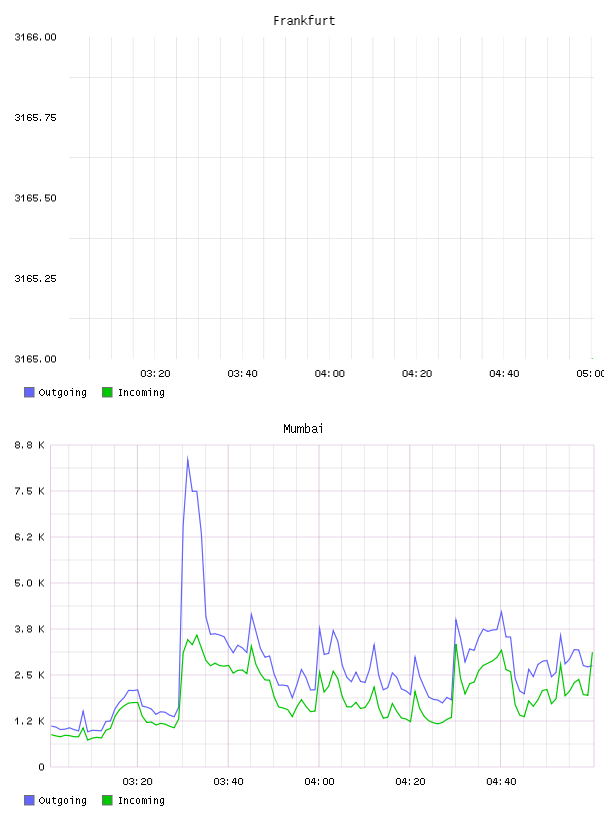The width and height of the screenshot is (608, 816).
Task: Click the 3166.00 y-axis value in Frankfurt
Action: pyautogui.click(x=35, y=37)
